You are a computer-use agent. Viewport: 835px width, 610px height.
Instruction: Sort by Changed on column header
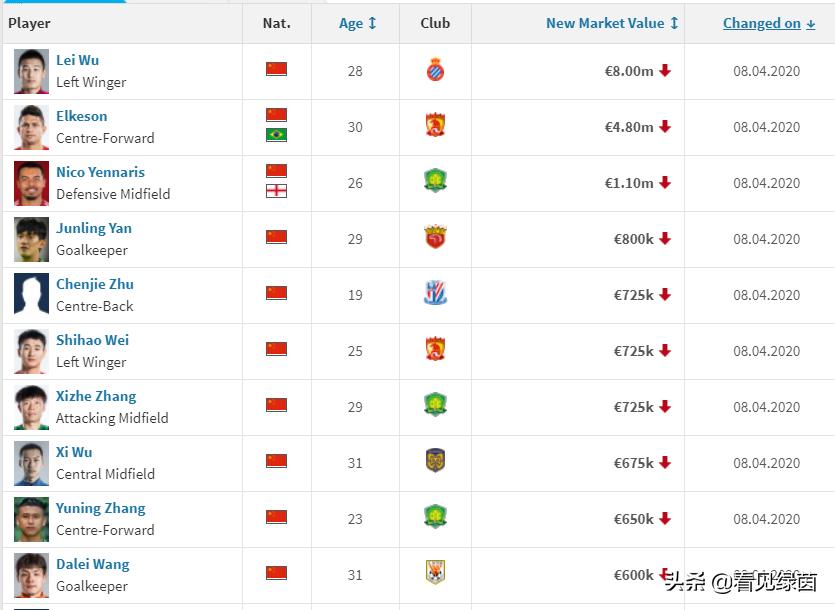[768, 23]
